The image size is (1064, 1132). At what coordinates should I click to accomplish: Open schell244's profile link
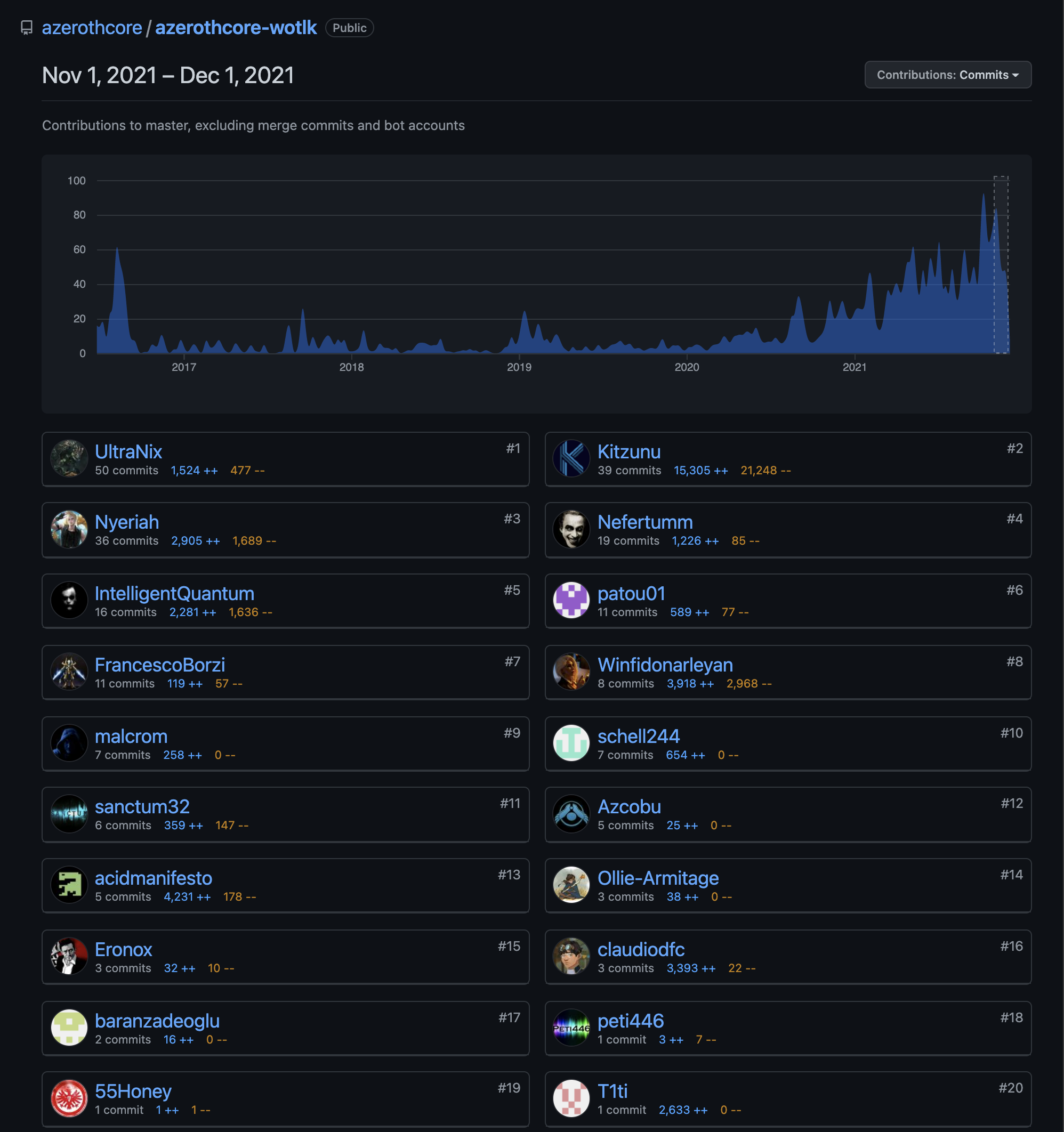[639, 736]
